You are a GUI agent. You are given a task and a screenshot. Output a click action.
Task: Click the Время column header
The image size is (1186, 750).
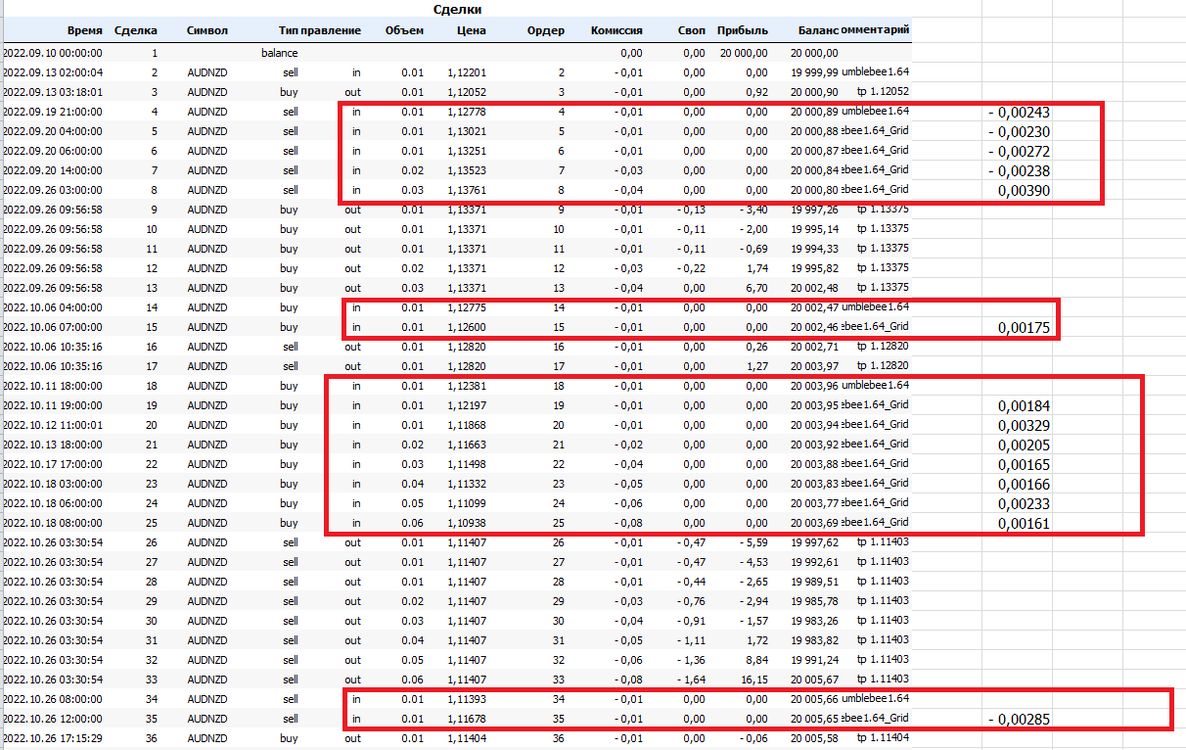[85, 30]
